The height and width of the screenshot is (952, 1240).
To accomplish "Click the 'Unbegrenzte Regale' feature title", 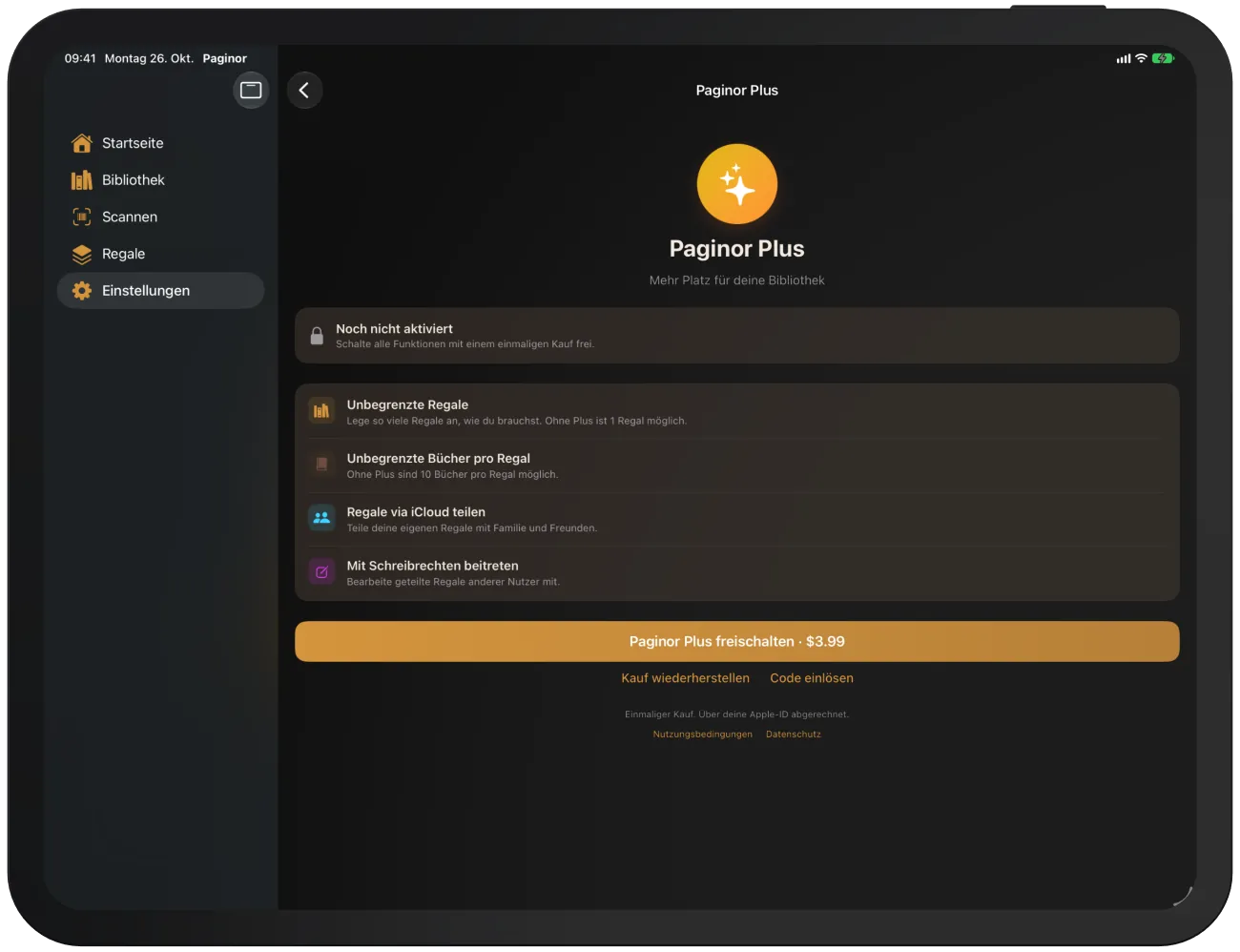I will pos(407,405).
